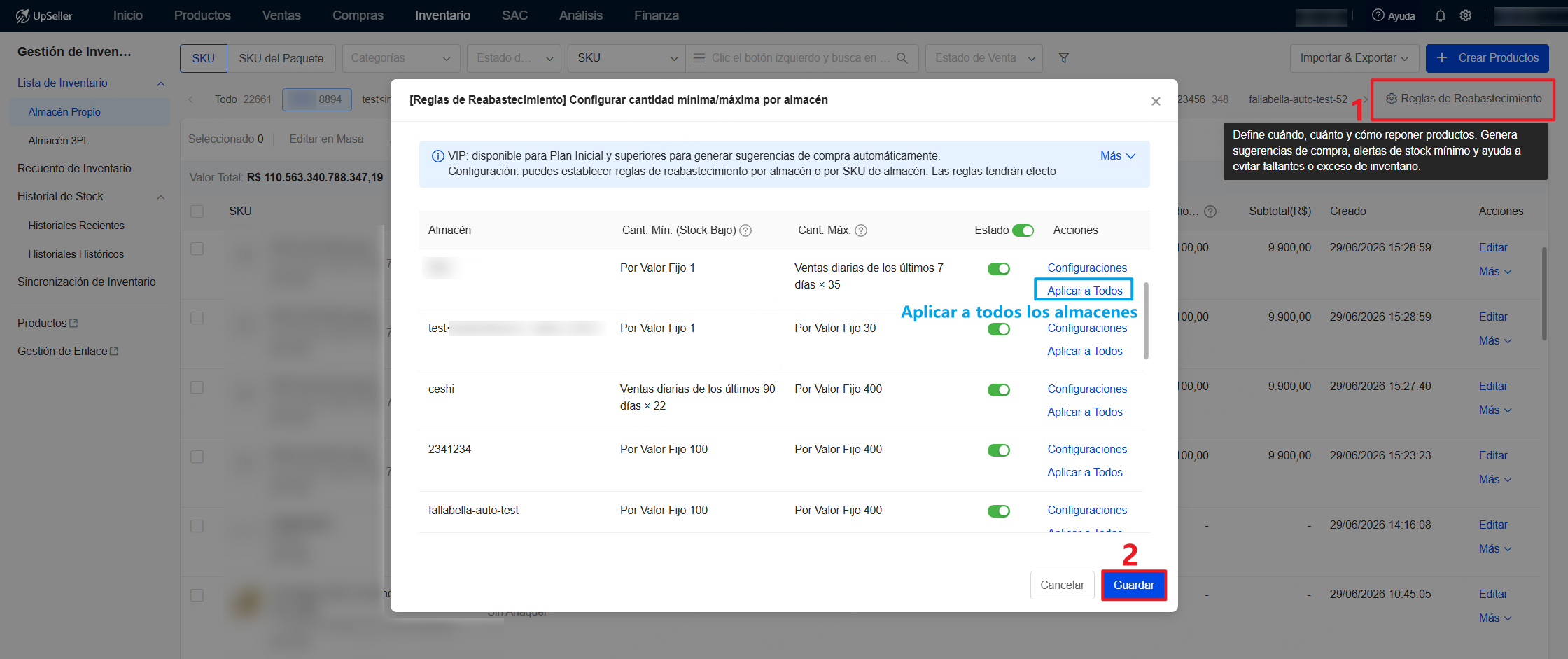
Task: Expand Más for the 15:28:59 first row
Action: tap(1495, 272)
